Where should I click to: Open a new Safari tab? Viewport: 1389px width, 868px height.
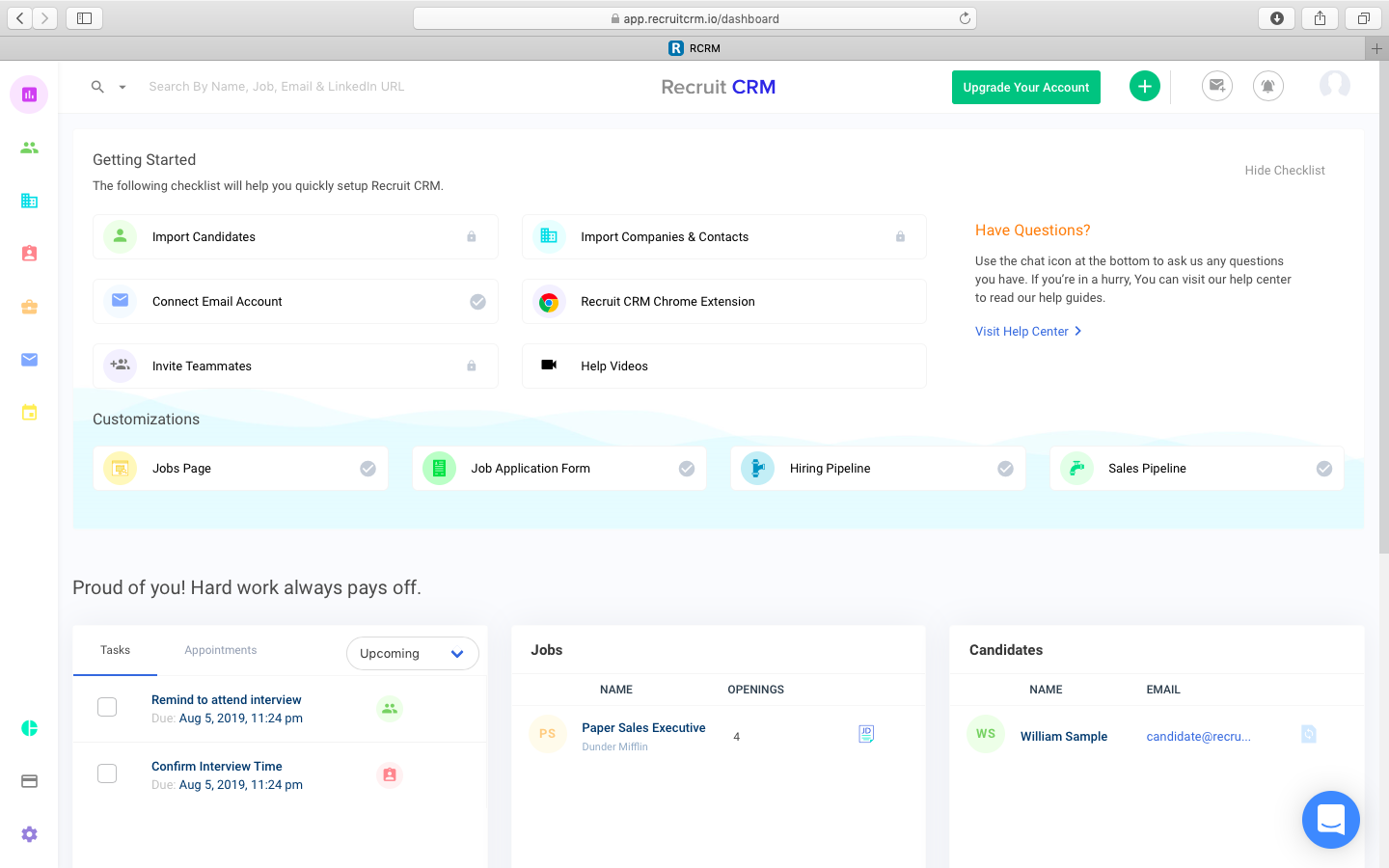coord(1376,48)
